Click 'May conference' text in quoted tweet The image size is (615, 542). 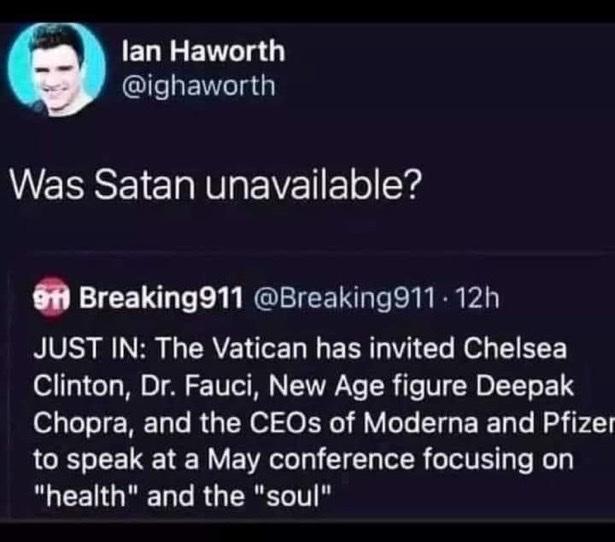pos(311,460)
